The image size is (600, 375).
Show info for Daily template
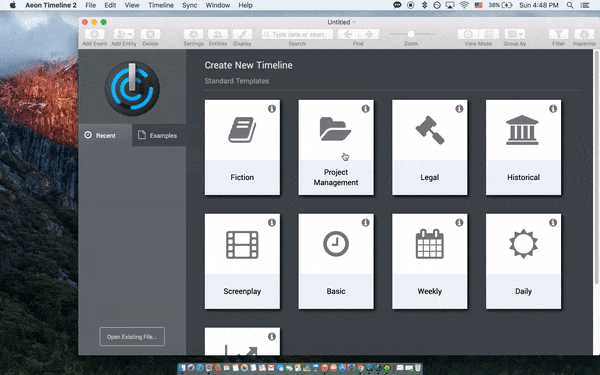click(x=553, y=222)
